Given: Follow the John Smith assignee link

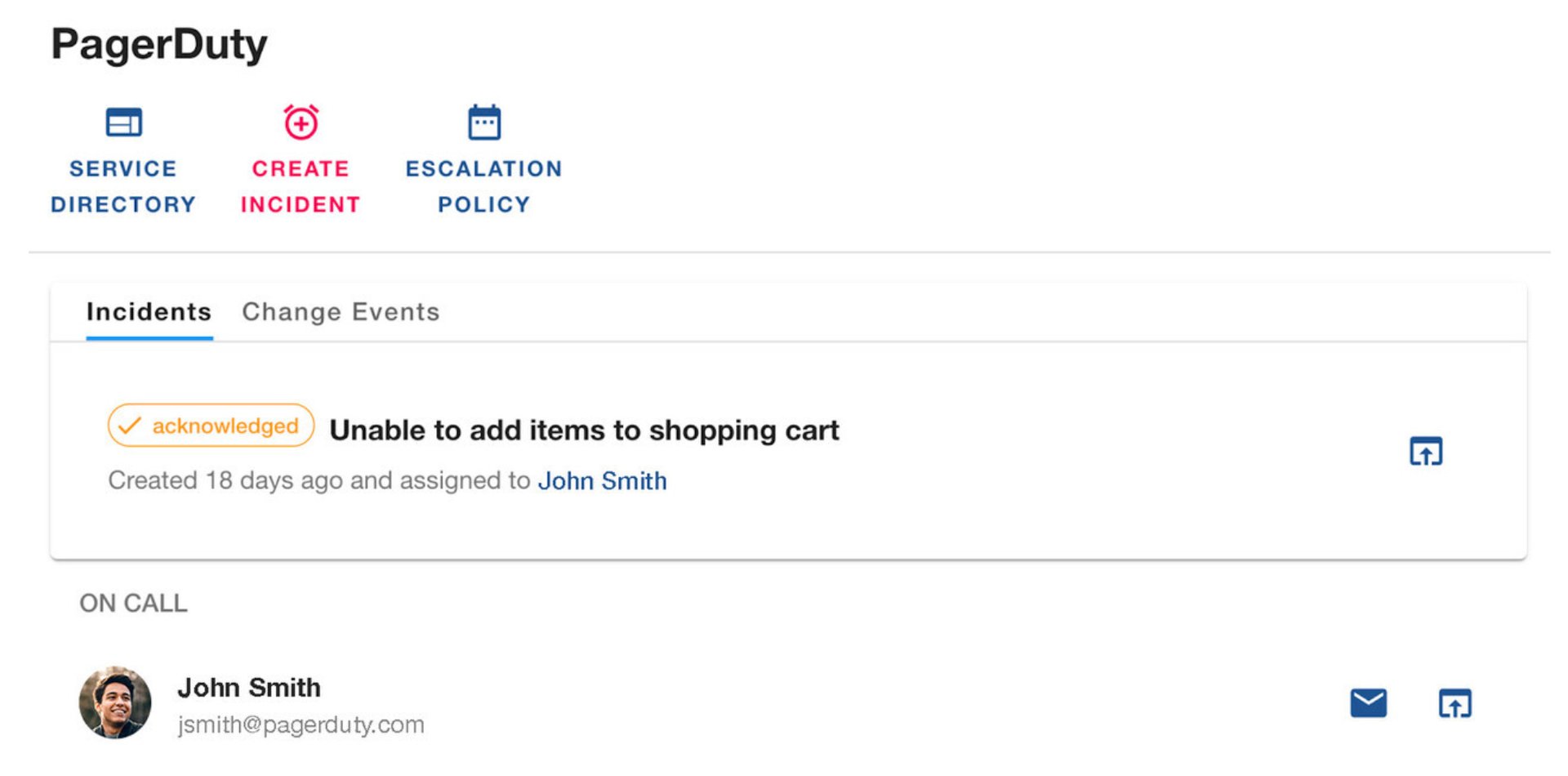Looking at the screenshot, I should [x=602, y=481].
